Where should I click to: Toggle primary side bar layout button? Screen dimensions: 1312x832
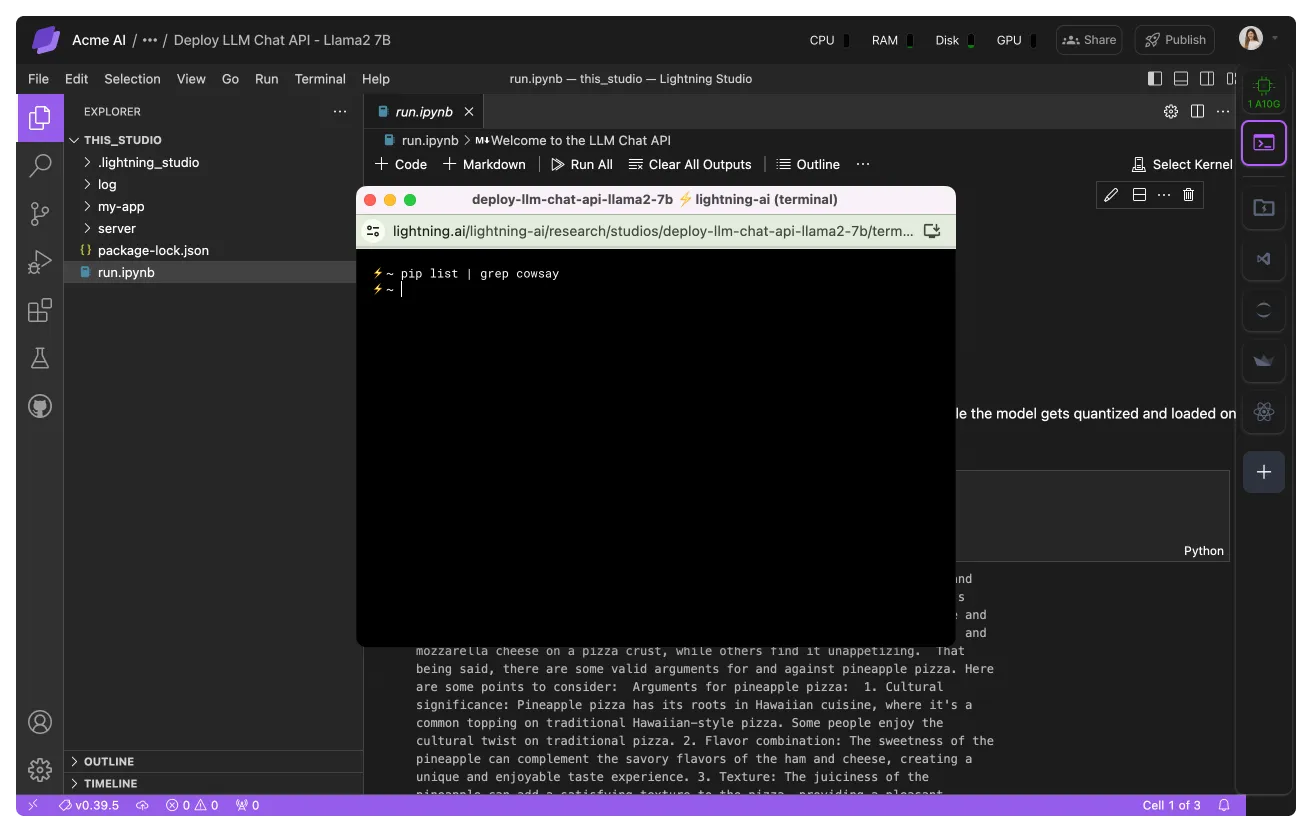tap(1155, 79)
